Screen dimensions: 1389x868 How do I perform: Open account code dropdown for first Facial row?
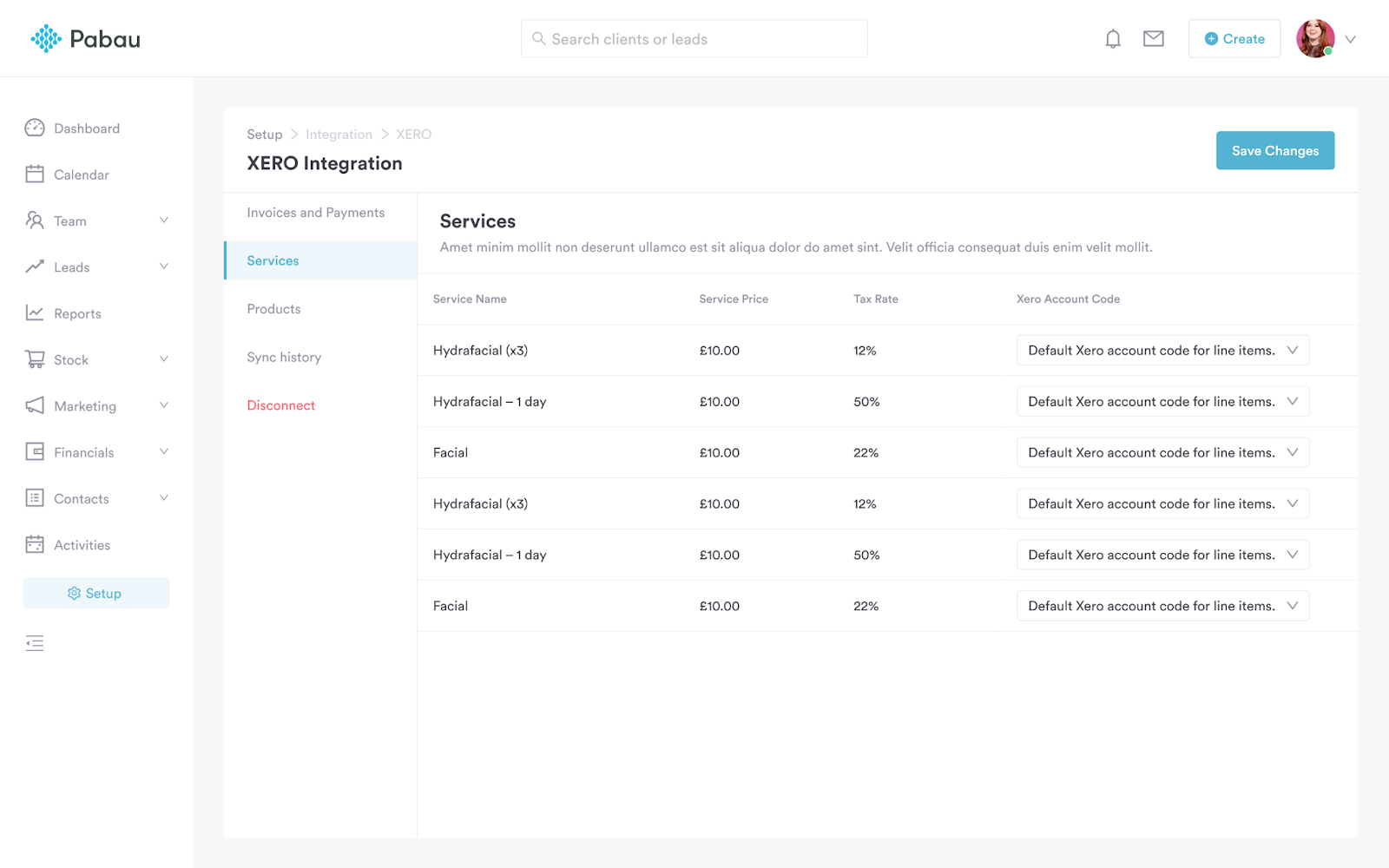tap(1162, 453)
